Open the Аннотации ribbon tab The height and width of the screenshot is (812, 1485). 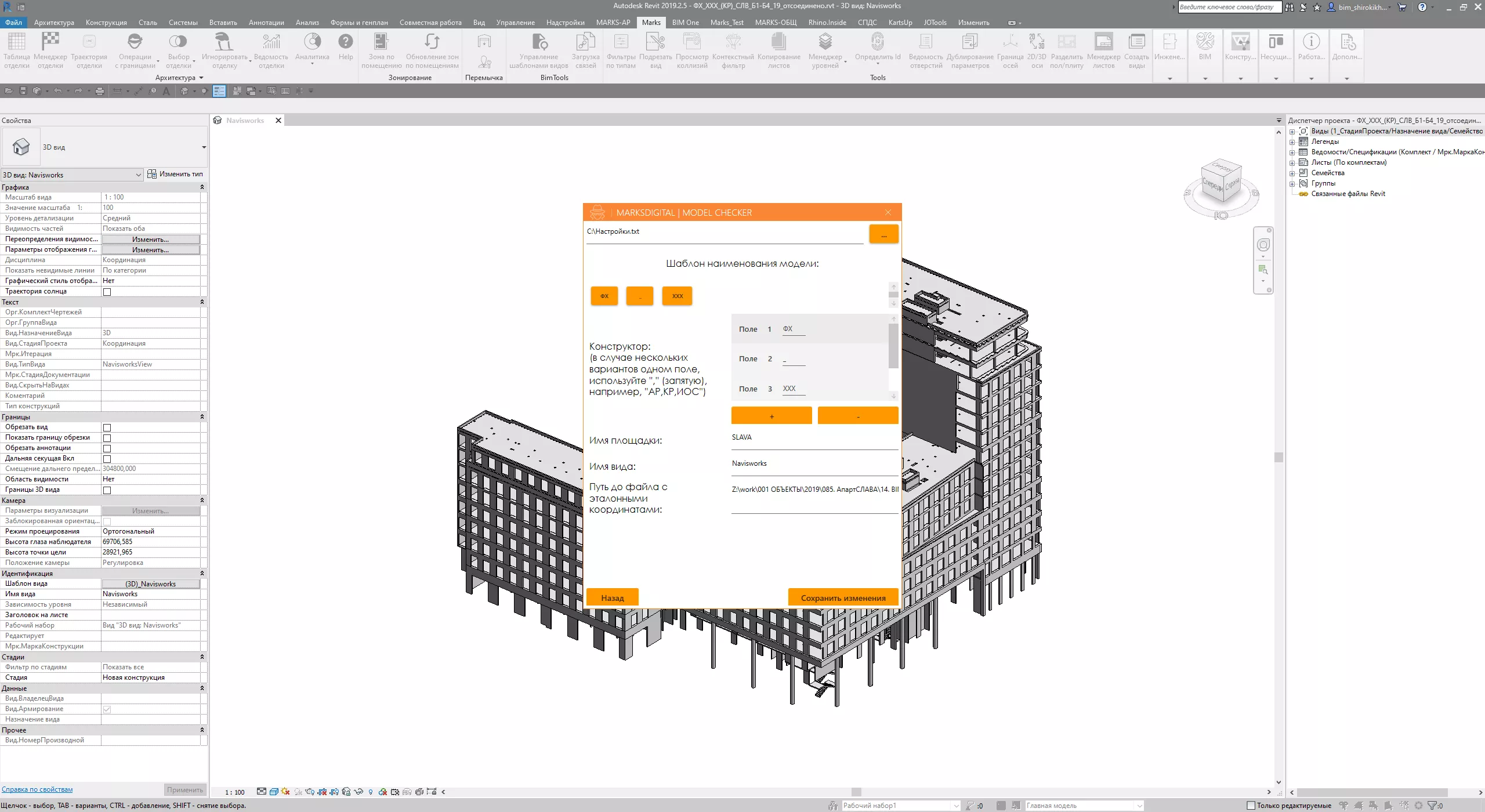(266, 23)
